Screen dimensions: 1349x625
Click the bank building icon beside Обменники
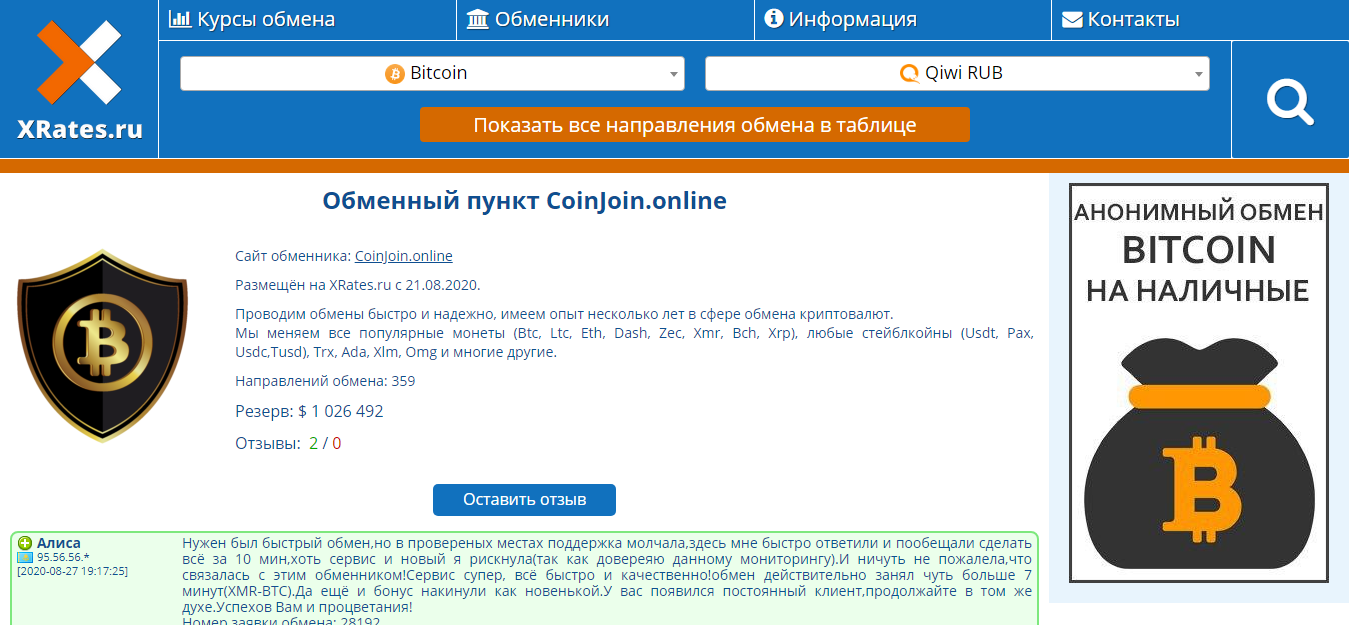coord(478,19)
